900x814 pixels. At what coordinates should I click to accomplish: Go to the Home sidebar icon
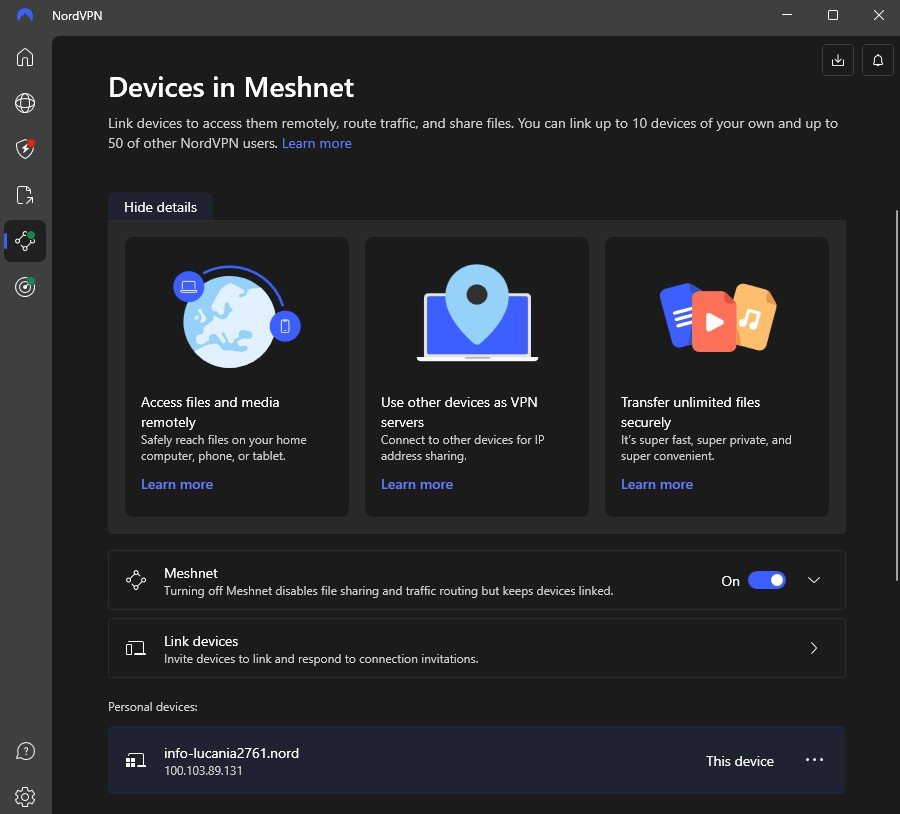[25, 57]
